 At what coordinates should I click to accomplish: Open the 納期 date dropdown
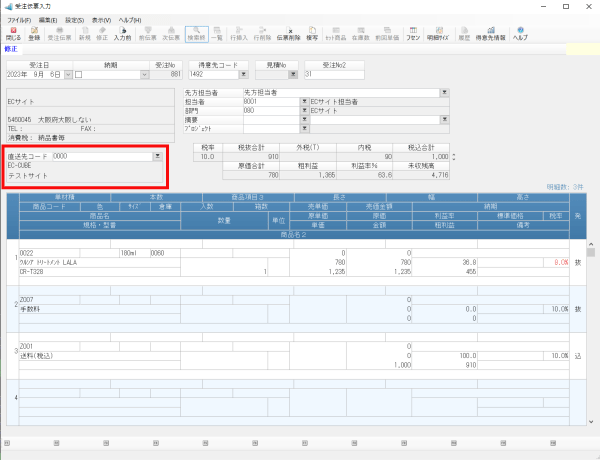(145, 75)
